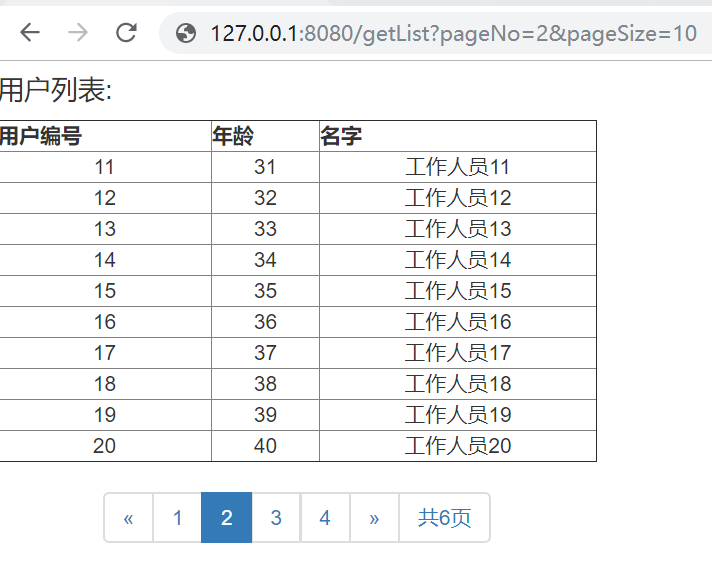Image resolution: width=712 pixels, height=571 pixels.
Task: Go to the next page with »
Action: point(374,518)
